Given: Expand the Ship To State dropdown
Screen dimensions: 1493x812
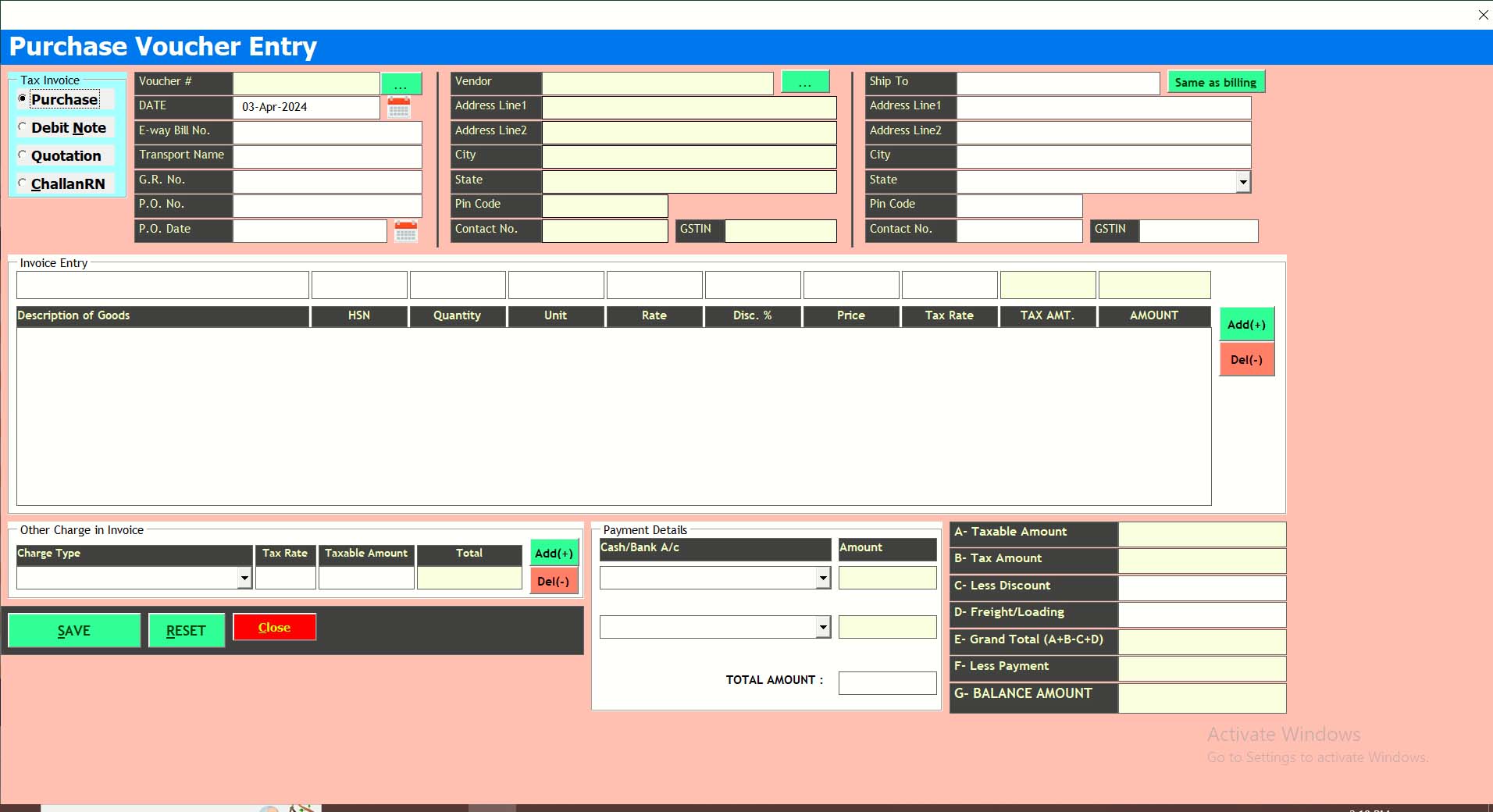Looking at the screenshot, I should [1242, 182].
